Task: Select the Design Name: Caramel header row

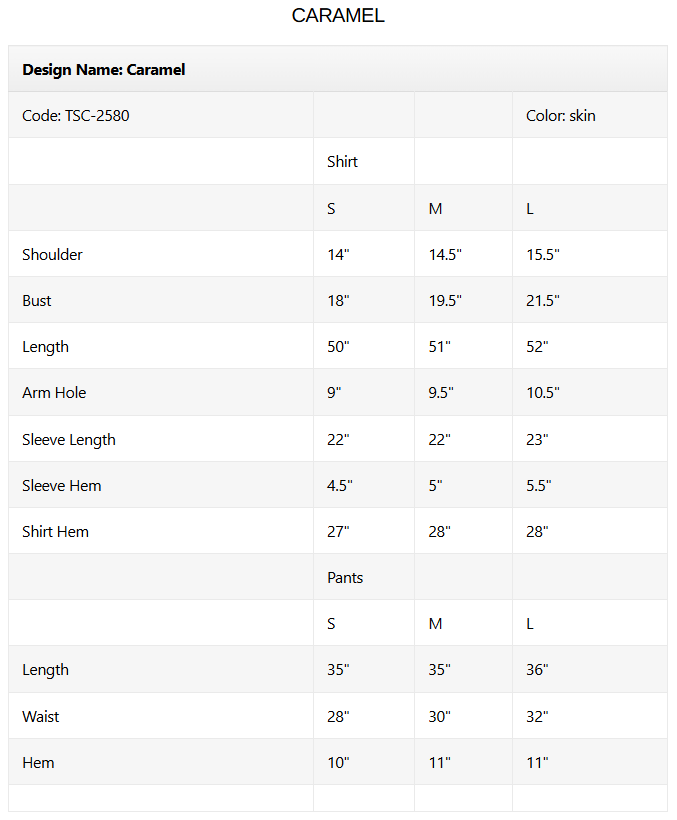Action: 104,70
